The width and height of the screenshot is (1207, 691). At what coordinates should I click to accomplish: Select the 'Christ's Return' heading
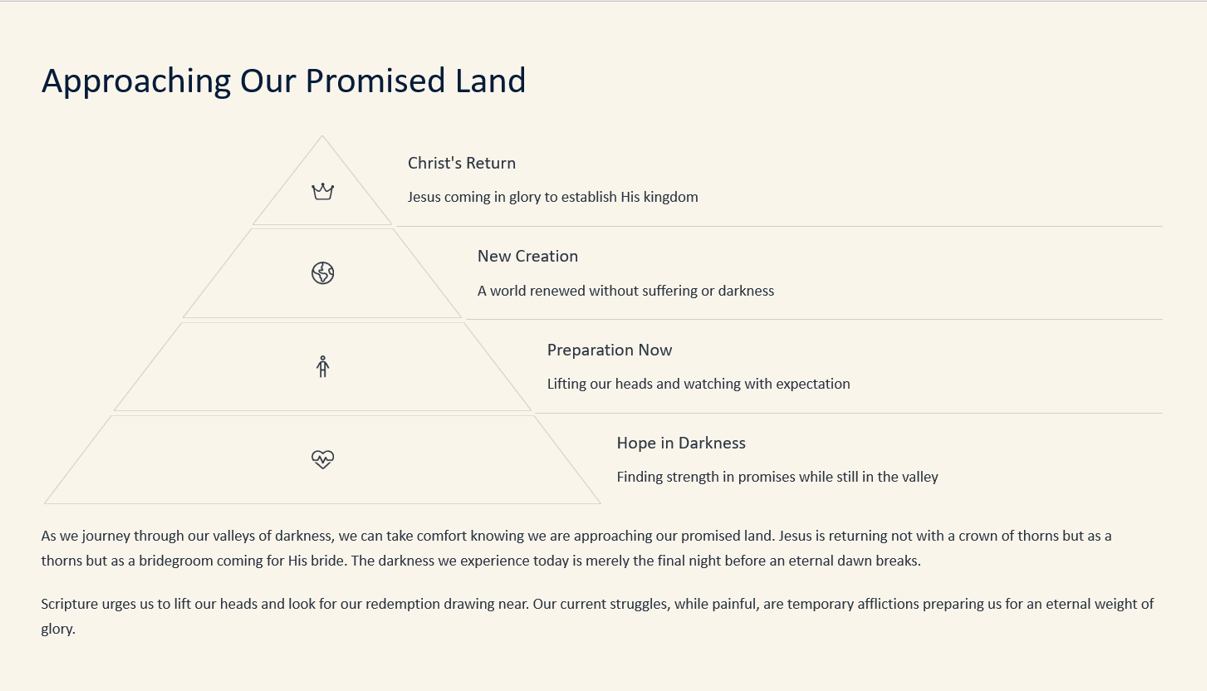462,163
